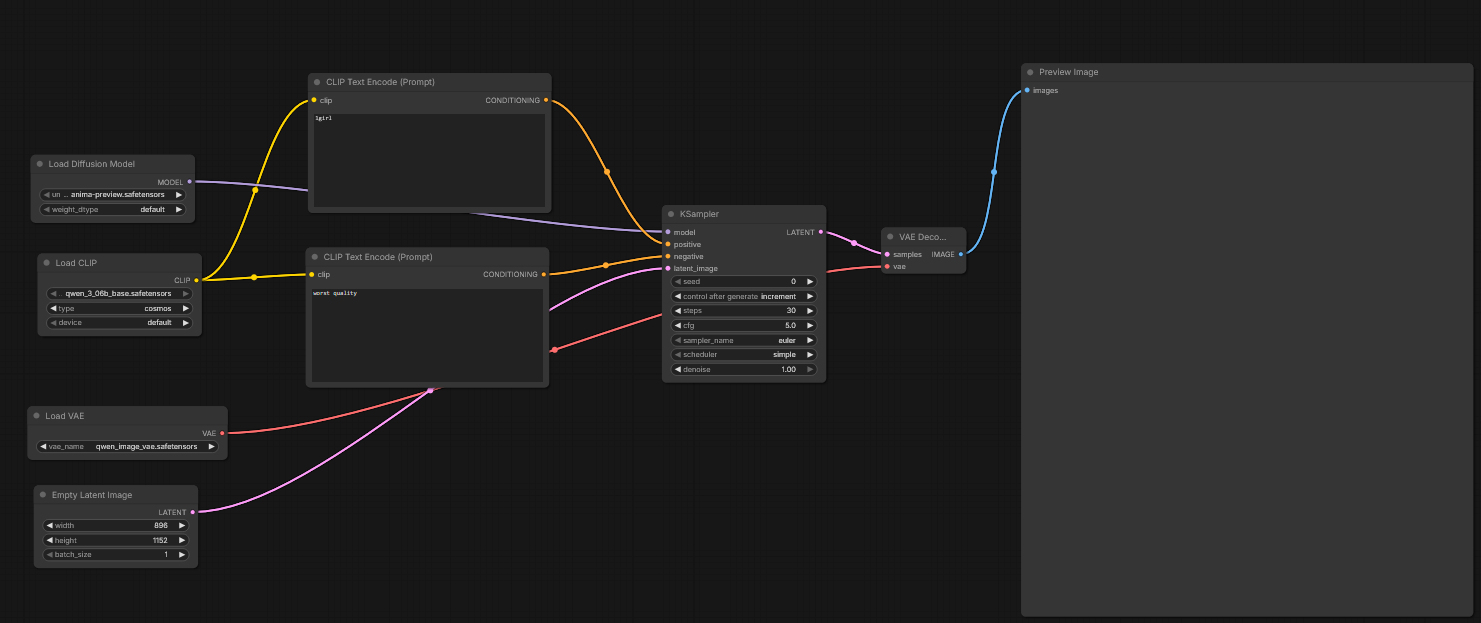
Task: Click the VAE output socket on Load VAE
Action: [222, 433]
